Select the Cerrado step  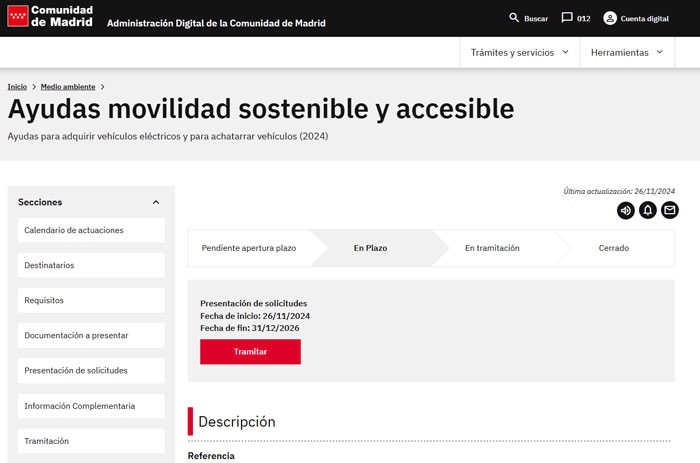click(x=614, y=248)
